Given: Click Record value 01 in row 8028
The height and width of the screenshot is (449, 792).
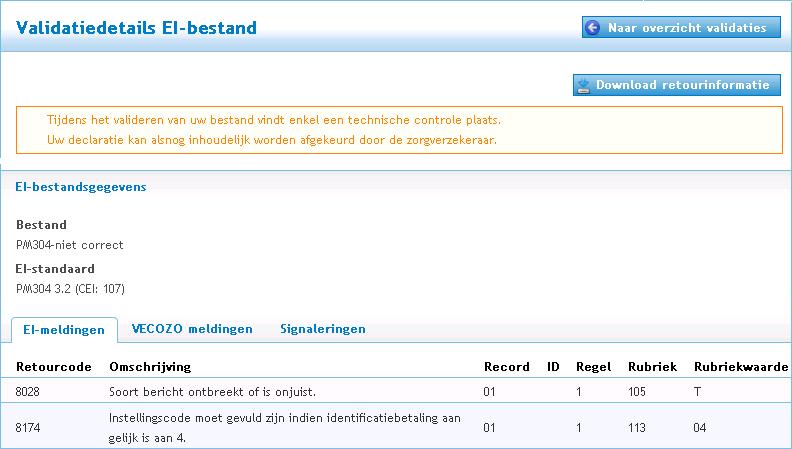Looking at the screenshot, I should pyautogui.click(x=489, y=391).
